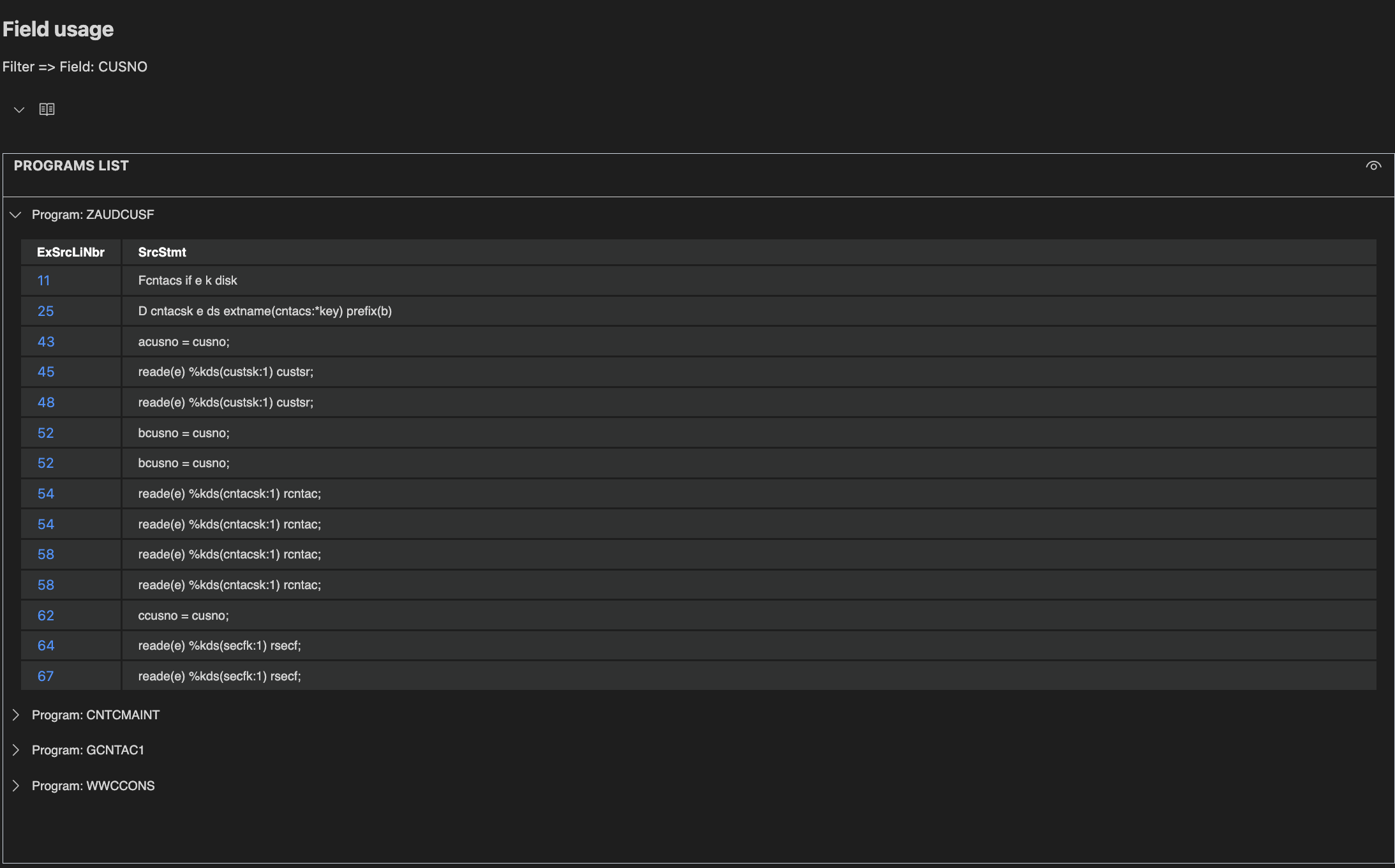Open source line 11 link
This screenshot has width=1395, height=868.
43,281
